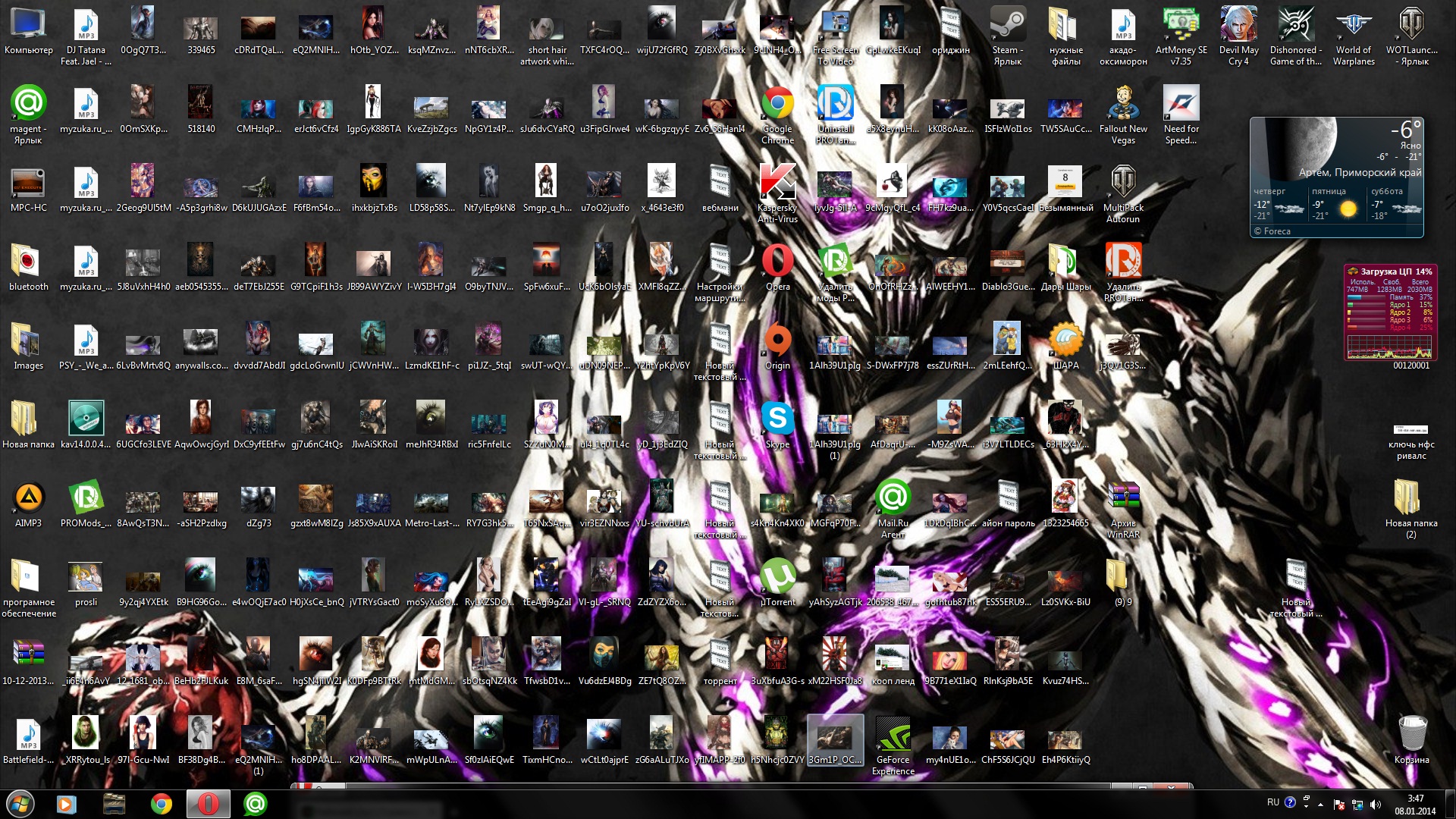
Task: Open айон пароль text file
Action: 1008,504
